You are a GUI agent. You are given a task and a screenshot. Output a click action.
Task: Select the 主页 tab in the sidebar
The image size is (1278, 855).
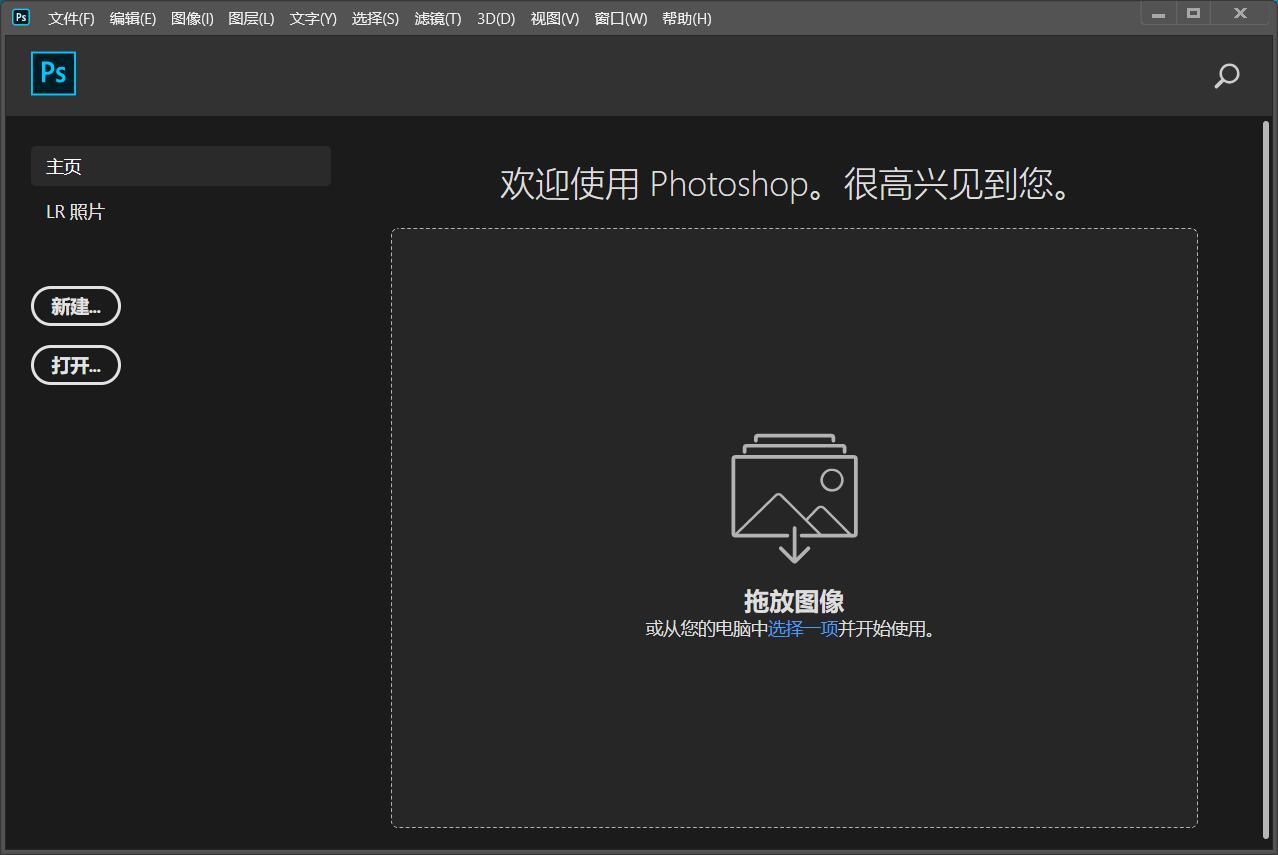click(x=180, y=166)
